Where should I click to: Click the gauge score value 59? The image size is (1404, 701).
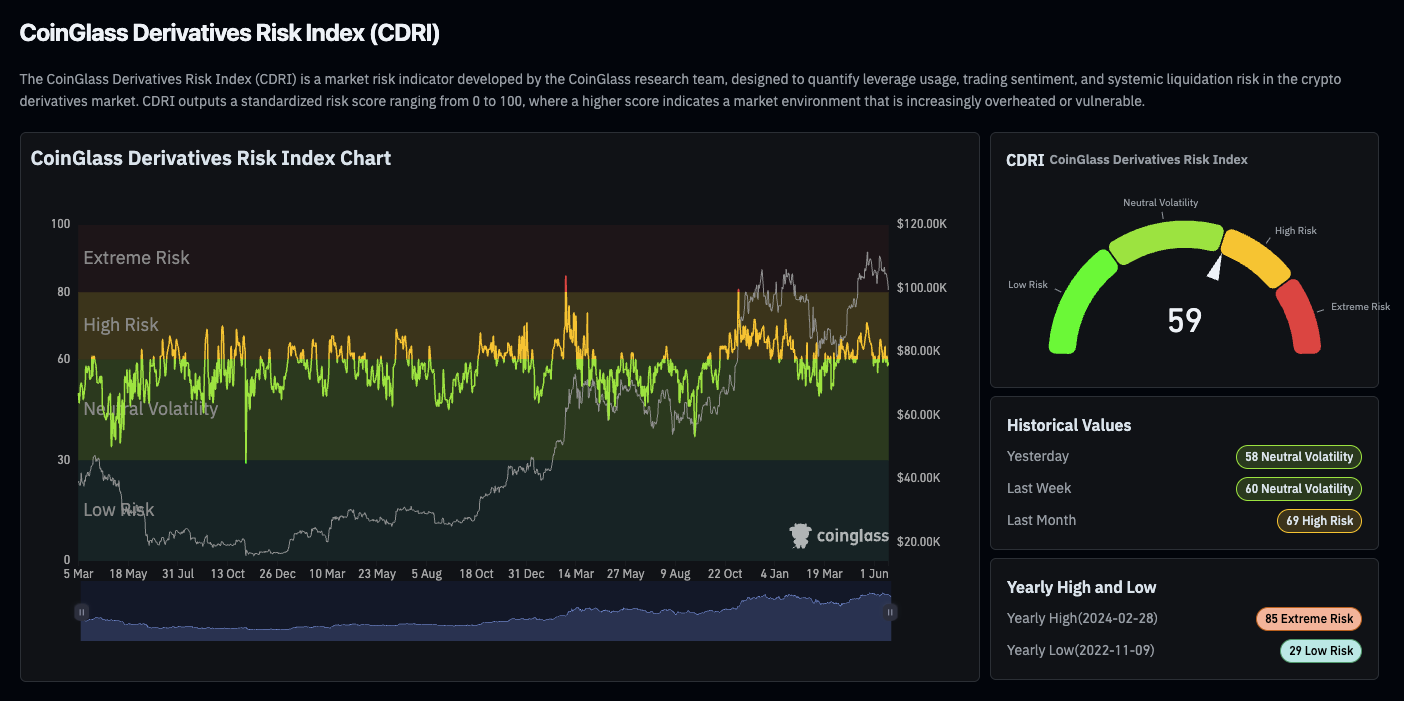(1184, 321)
